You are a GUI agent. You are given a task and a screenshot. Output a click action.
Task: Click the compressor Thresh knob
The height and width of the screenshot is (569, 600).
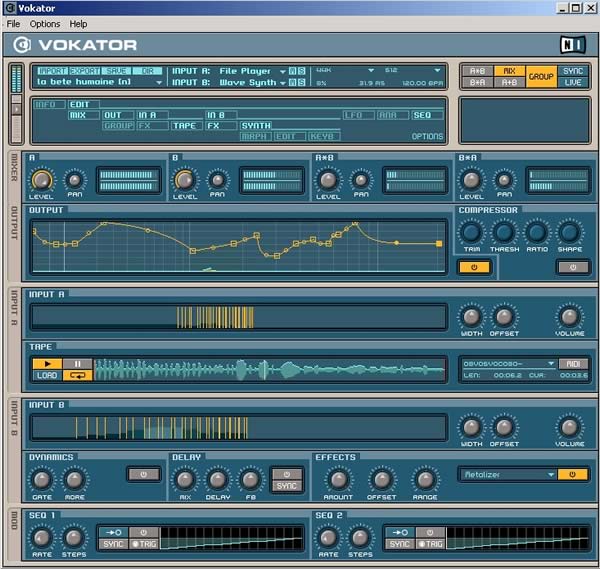(504, 233)
